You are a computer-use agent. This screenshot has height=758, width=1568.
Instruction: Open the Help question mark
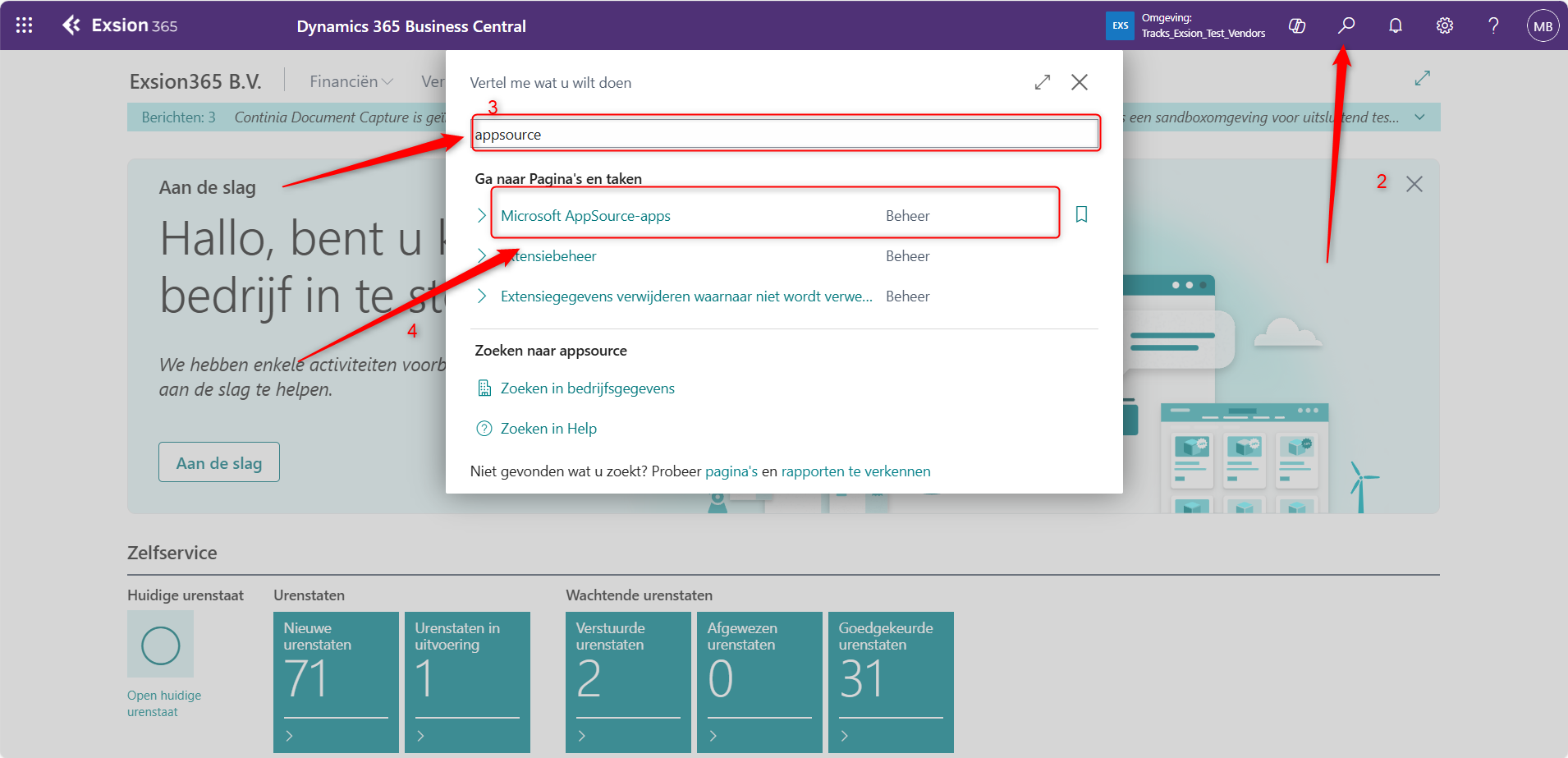tap(1494, 25)
